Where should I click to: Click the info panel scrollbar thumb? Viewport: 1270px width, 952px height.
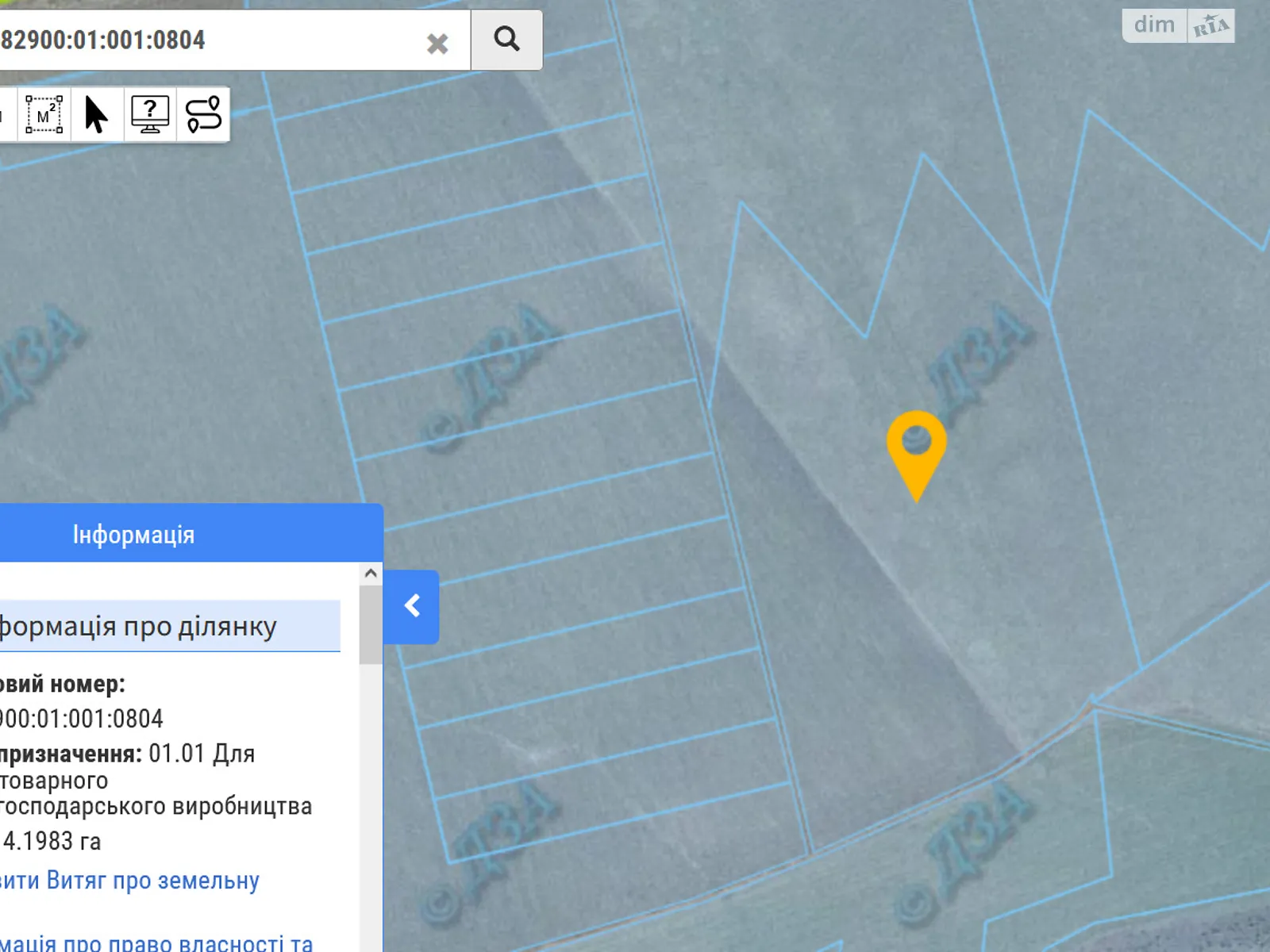371,625
